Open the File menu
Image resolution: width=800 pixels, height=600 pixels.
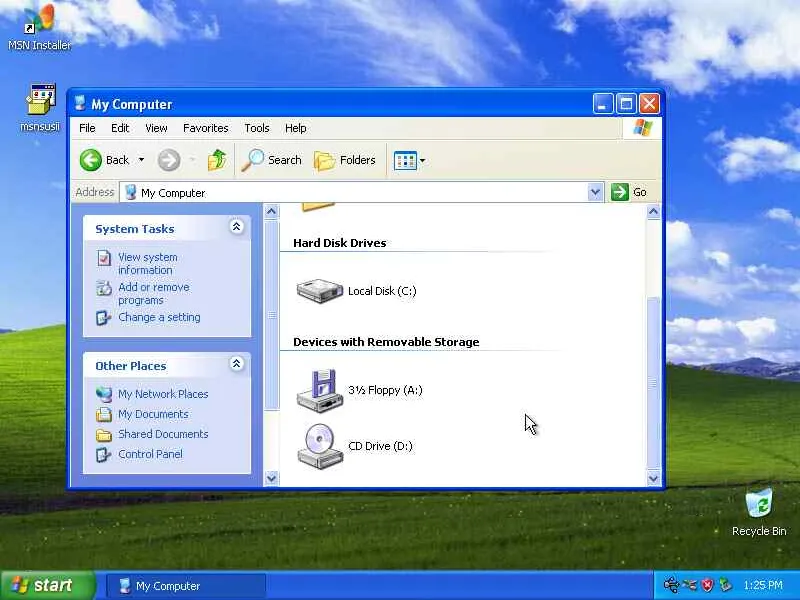[x=87, y=128]
